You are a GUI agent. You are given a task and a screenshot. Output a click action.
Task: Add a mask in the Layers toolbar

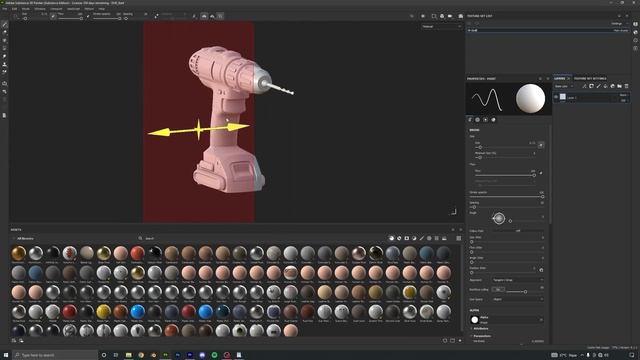[x=591, y=86]
